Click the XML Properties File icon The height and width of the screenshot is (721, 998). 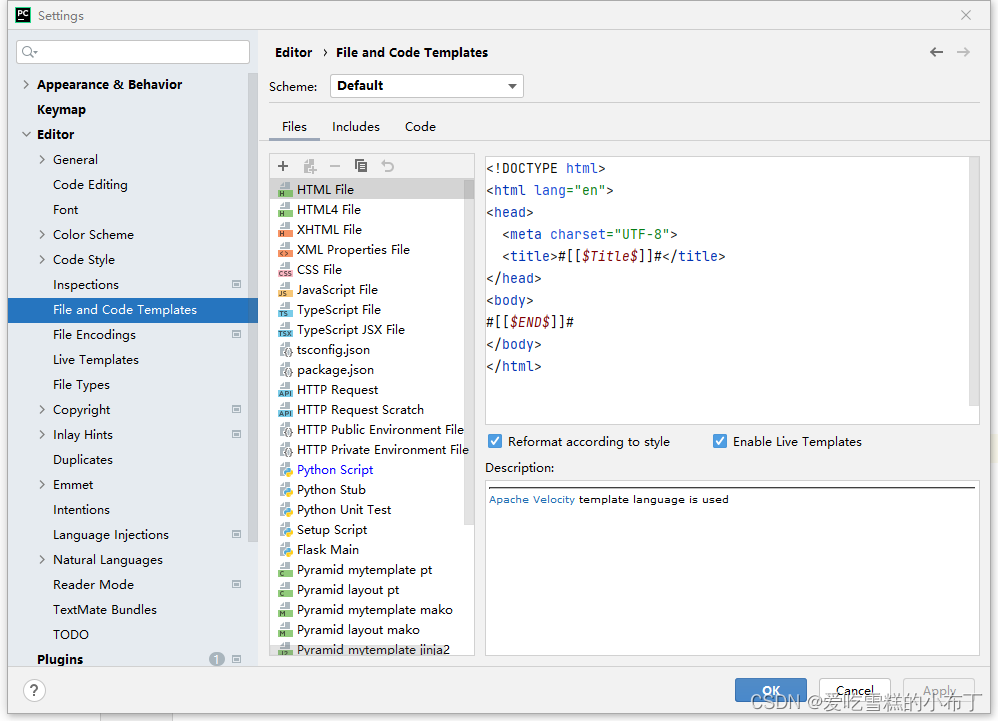coord(285,250)
